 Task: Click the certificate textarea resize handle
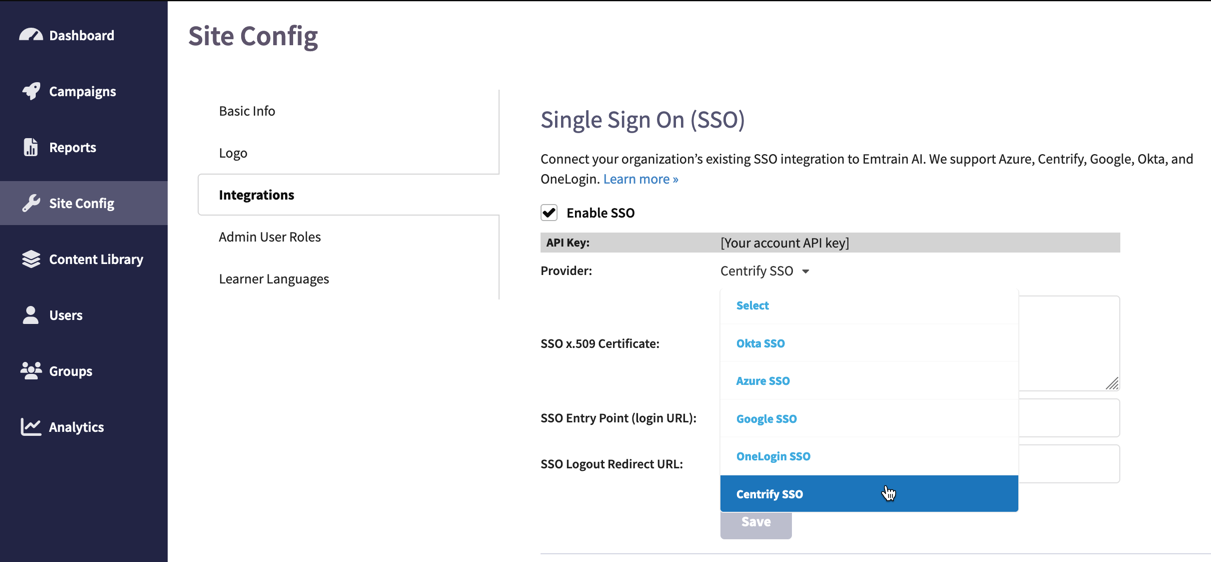pos(1112,383)
